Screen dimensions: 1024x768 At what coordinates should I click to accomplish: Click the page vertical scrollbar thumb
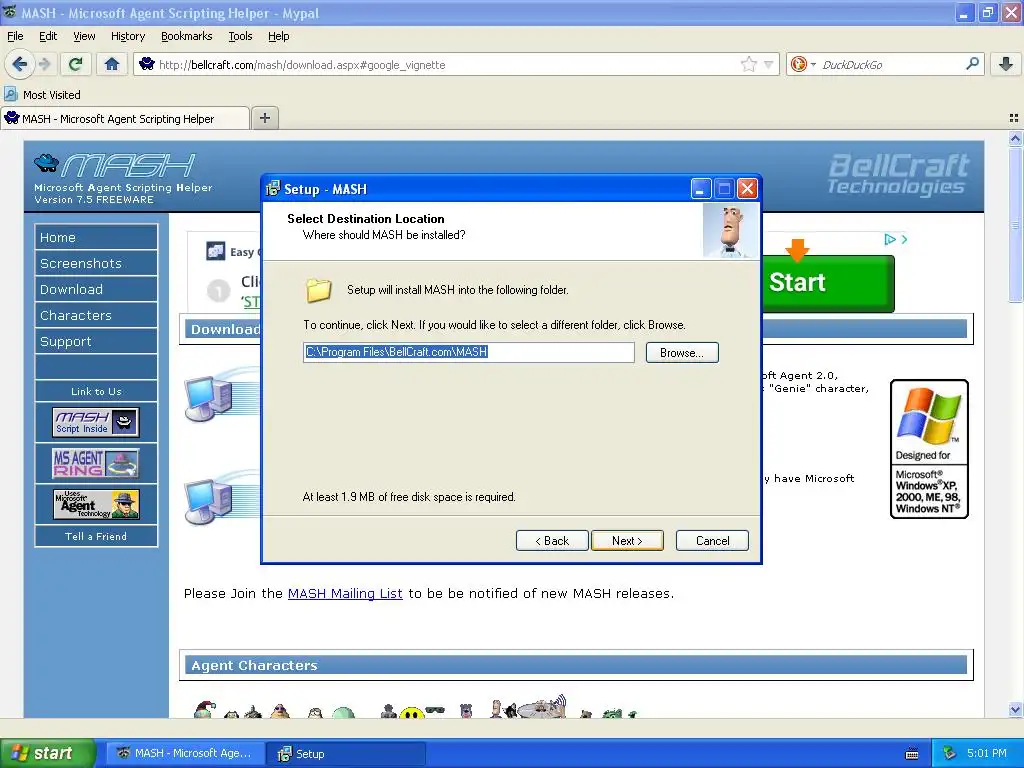(1015, 225)
